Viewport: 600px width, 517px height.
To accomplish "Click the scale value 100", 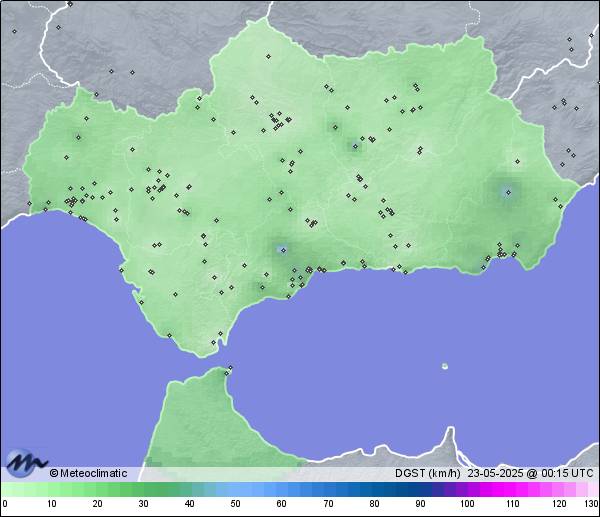I will point(467,504).
